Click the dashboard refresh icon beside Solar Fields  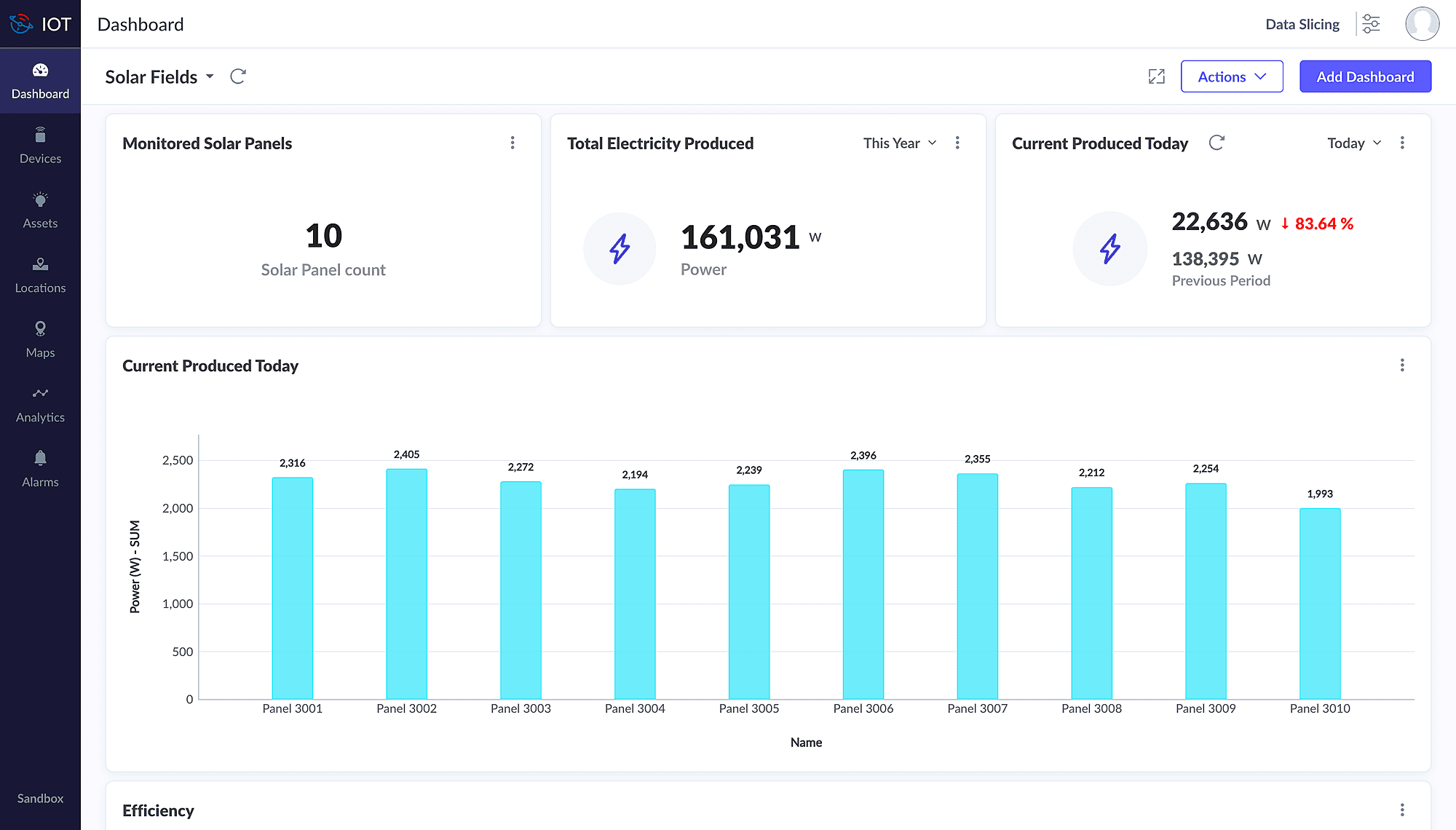click(238, 76)
